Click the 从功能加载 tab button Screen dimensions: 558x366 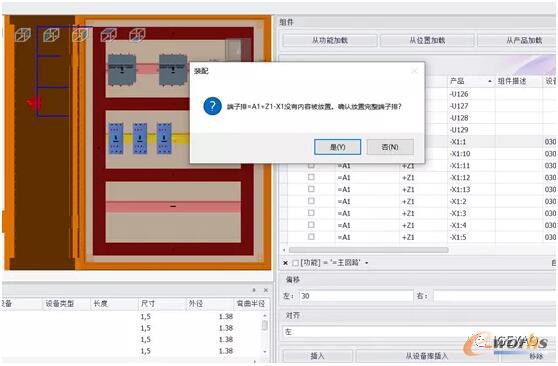coord(330,40)
